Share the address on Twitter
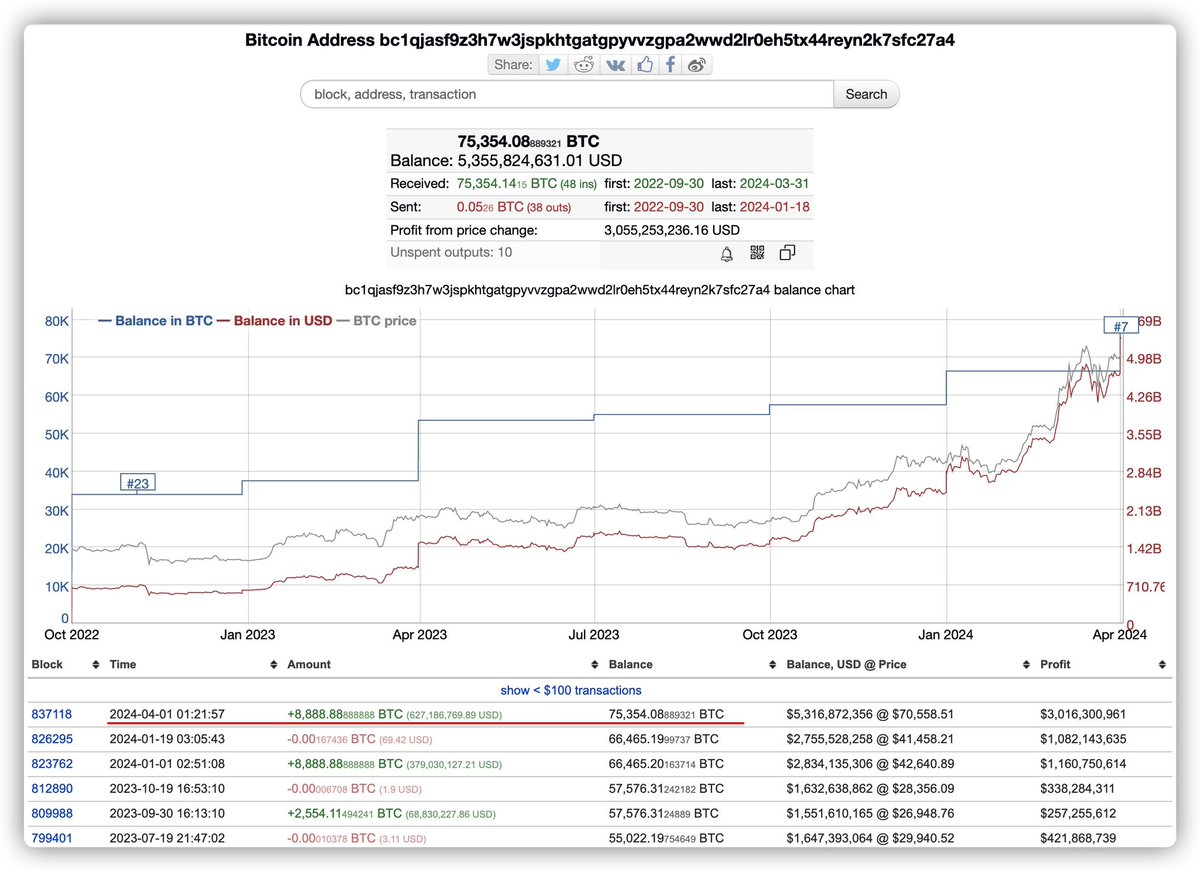 (x=553, y=65)
